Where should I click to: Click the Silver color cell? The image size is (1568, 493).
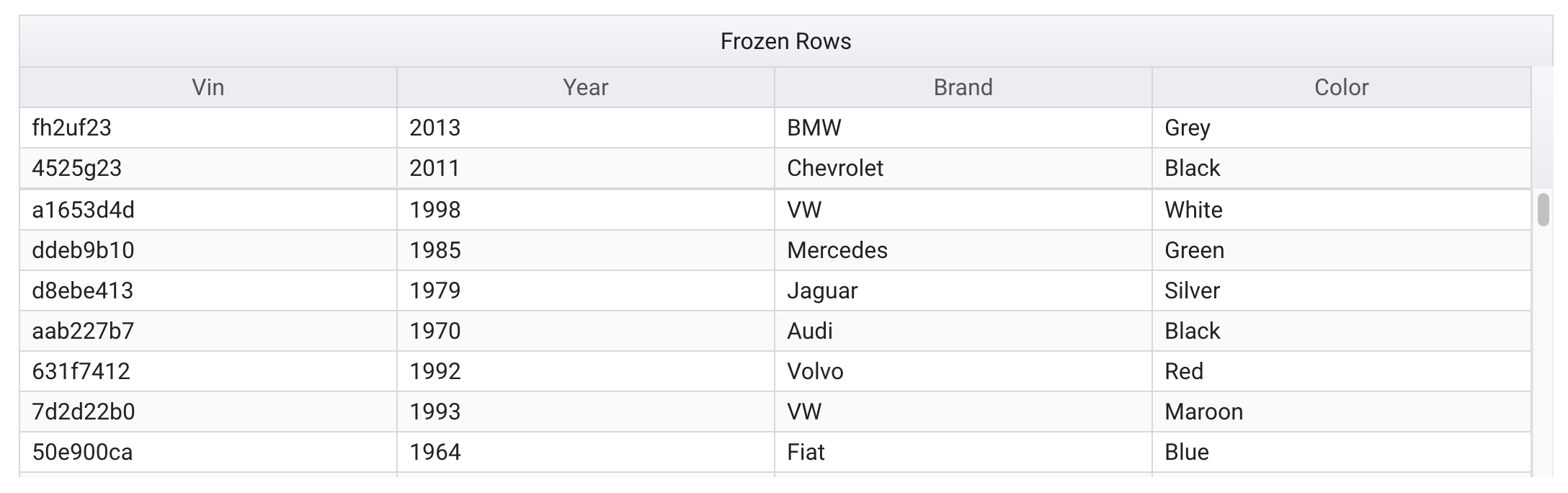click(1342, 290)
